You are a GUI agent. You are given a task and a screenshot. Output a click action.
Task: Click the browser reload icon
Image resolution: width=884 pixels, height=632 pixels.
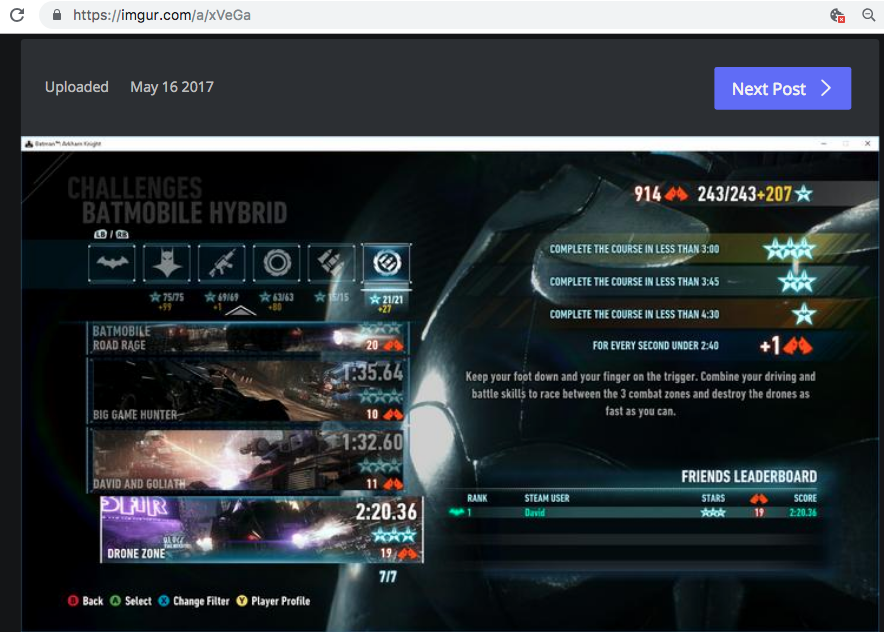pyautogui.click(x=17, y=15)
